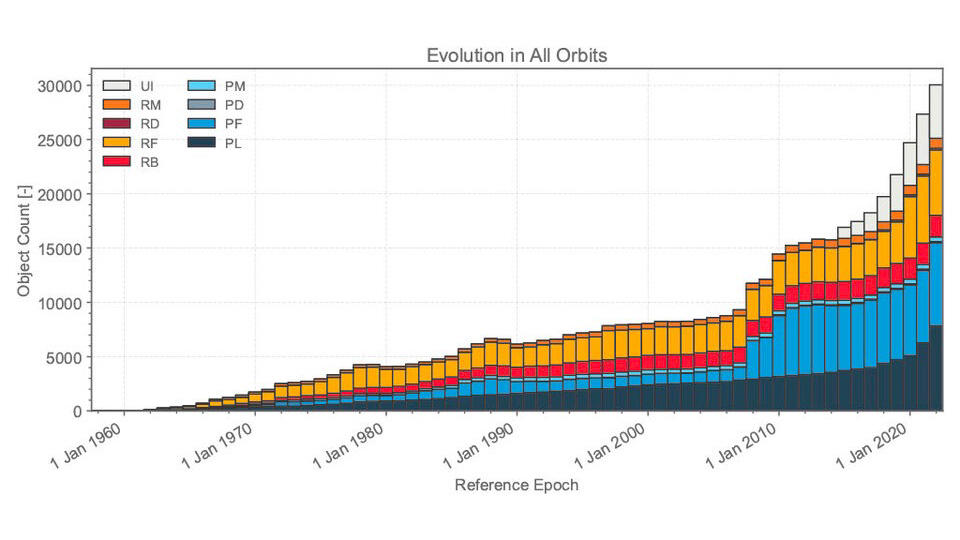This screenshot has width=960, height=540.
Task: Select the RF yellow legend swatch
Action: coord(116,143)
